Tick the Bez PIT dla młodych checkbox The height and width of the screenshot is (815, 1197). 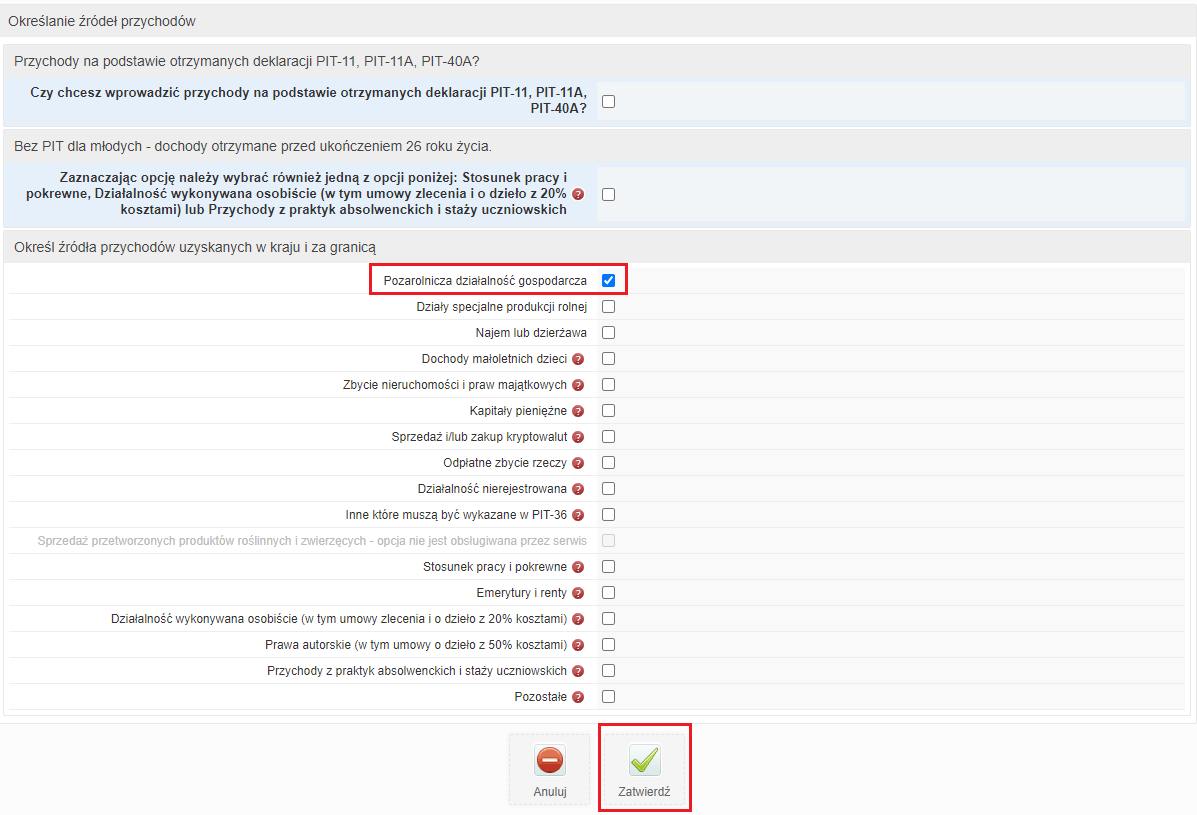(x=608, y=194)
